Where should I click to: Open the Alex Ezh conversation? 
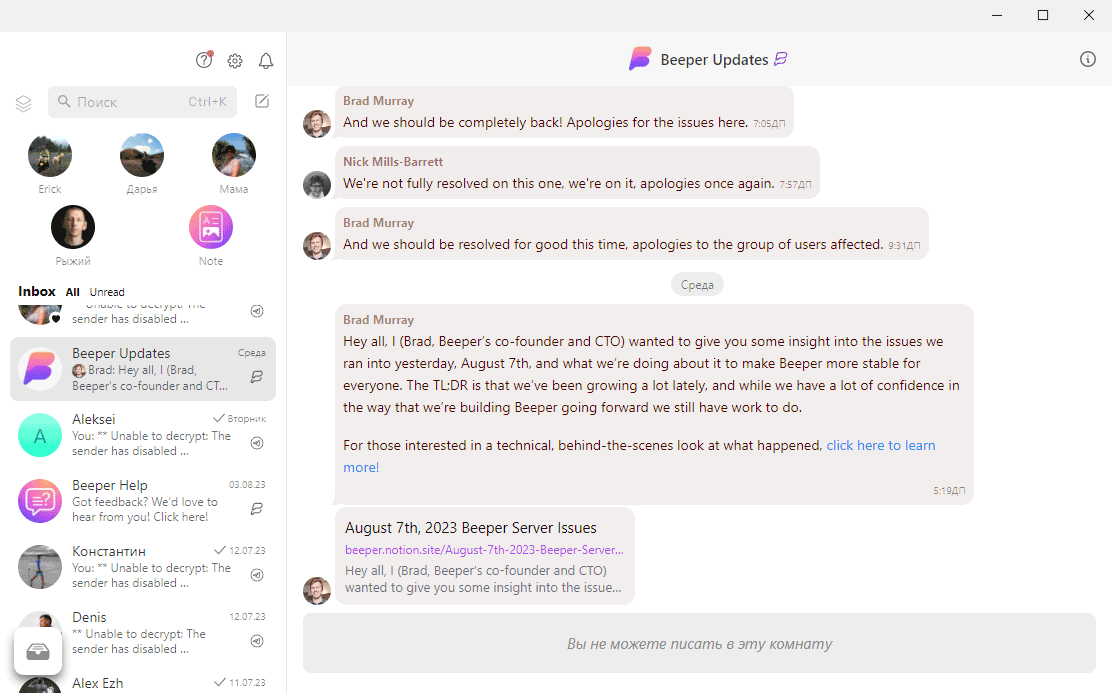pos(143,682)
